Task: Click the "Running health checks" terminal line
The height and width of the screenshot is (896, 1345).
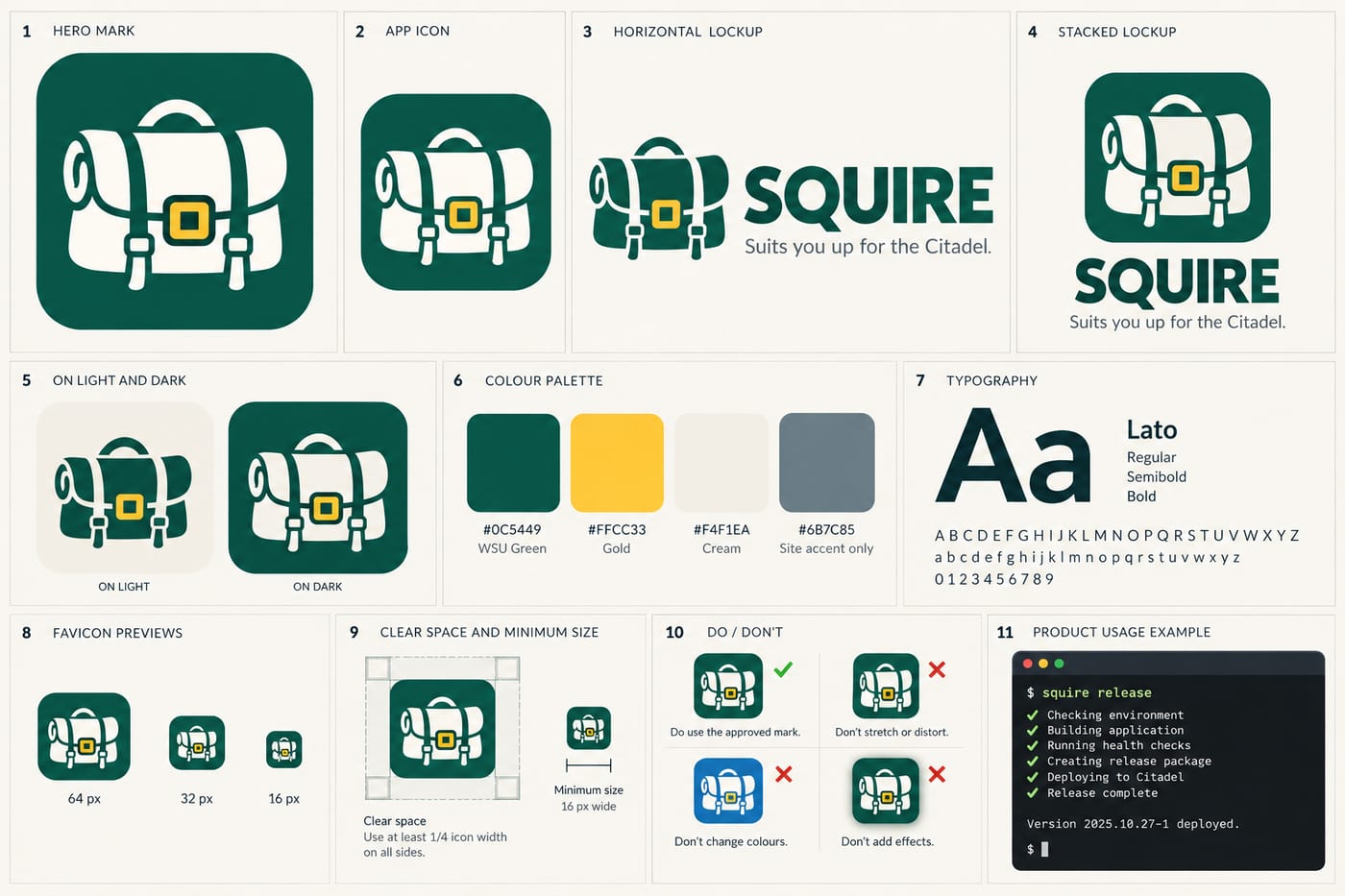Action: [x=1118, y=745]
